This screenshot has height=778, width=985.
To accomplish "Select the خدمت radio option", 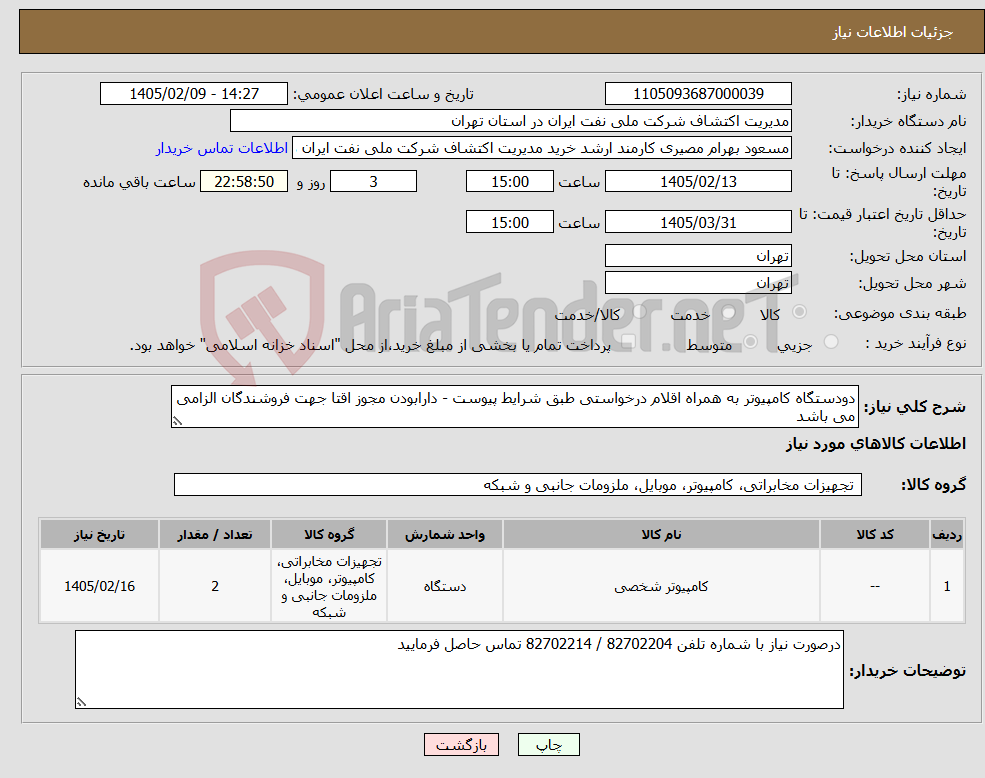I will (729, 312).
